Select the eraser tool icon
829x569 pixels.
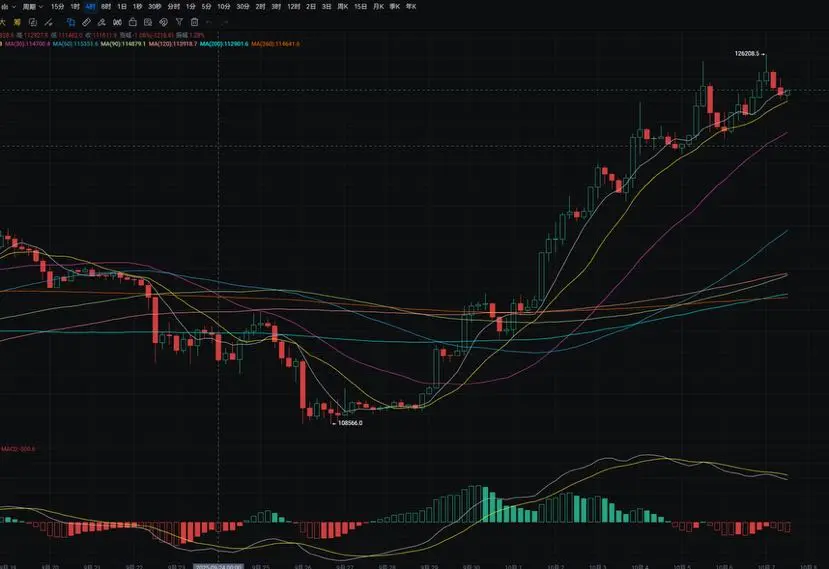click(101, 22)
